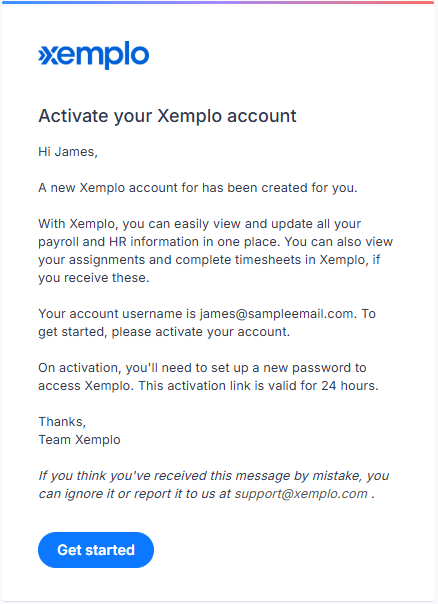Click the payroll and HR information line
This screenshot has height=604, width=438.
pyautogui.click(x=215, y=242)
